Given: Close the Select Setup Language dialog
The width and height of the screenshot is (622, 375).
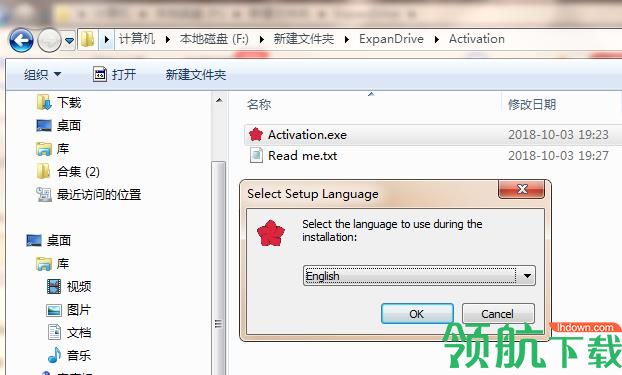Looking at the screenshot, I should point(522,189).
